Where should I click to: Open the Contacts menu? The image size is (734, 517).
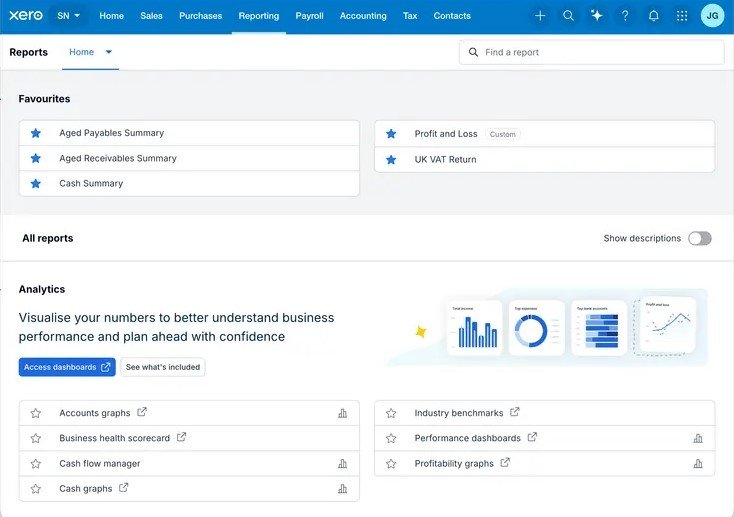click(x=452, y=15)
